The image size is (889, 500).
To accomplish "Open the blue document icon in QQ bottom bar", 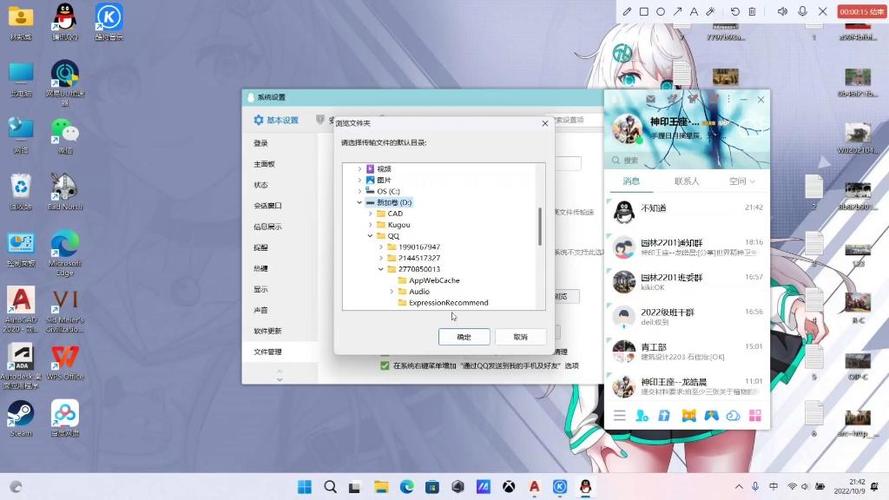I will point(664,416).
